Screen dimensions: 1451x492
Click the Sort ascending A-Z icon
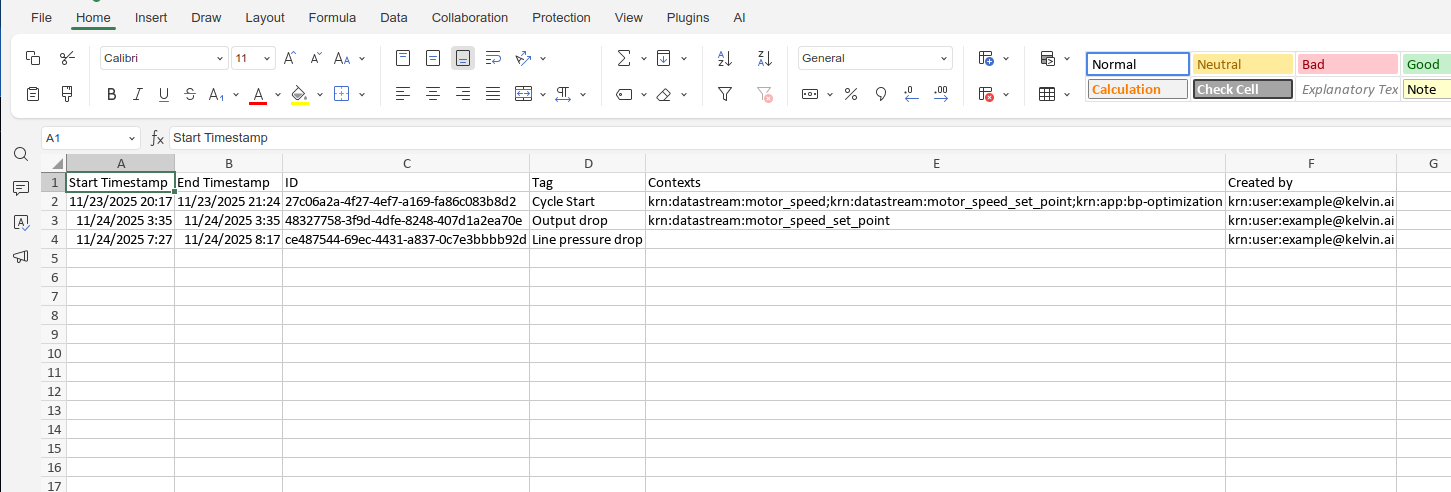[x=726, y=58]
